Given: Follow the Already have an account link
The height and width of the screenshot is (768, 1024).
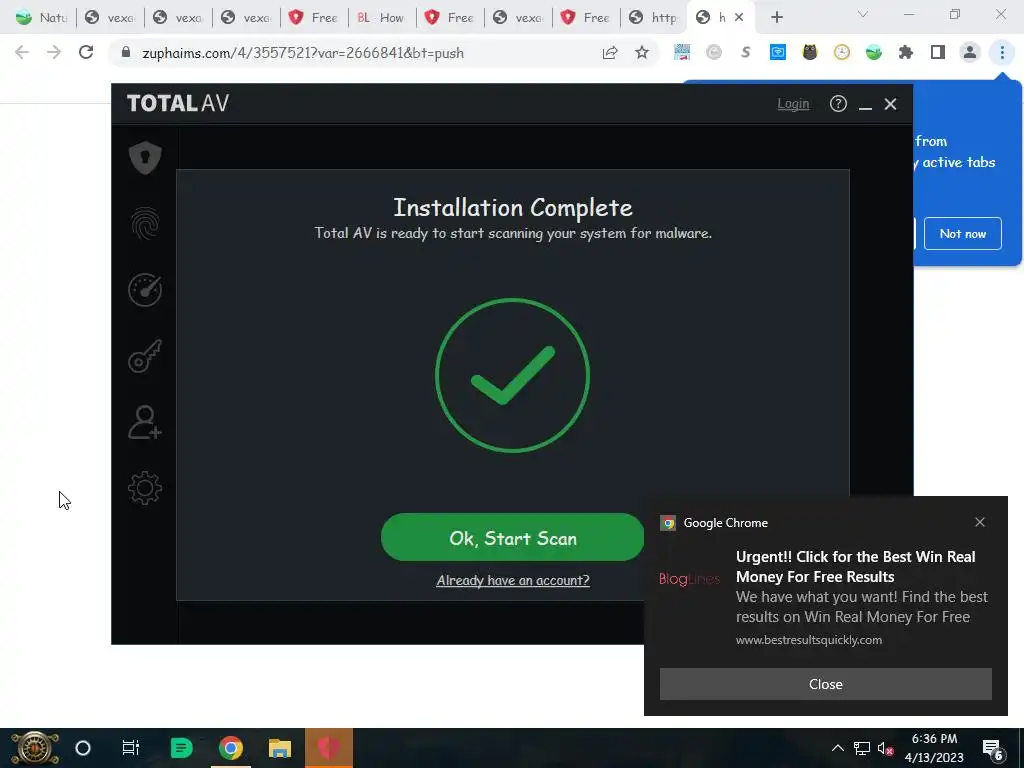Looking at the screenshot, I should tap(513, 580).
